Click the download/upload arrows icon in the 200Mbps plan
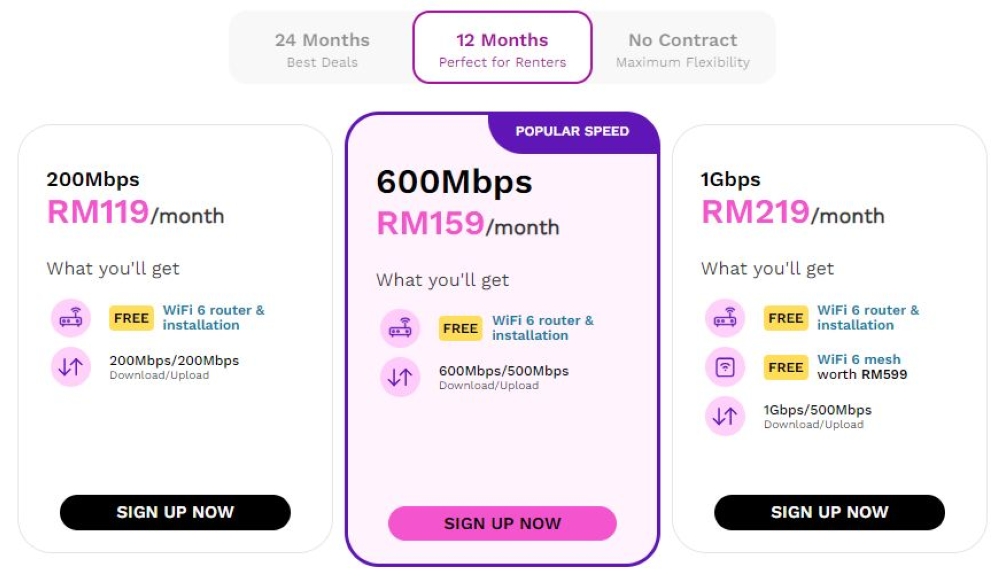Viewport: 1000px width, 576px height. (x=71, y=366)
